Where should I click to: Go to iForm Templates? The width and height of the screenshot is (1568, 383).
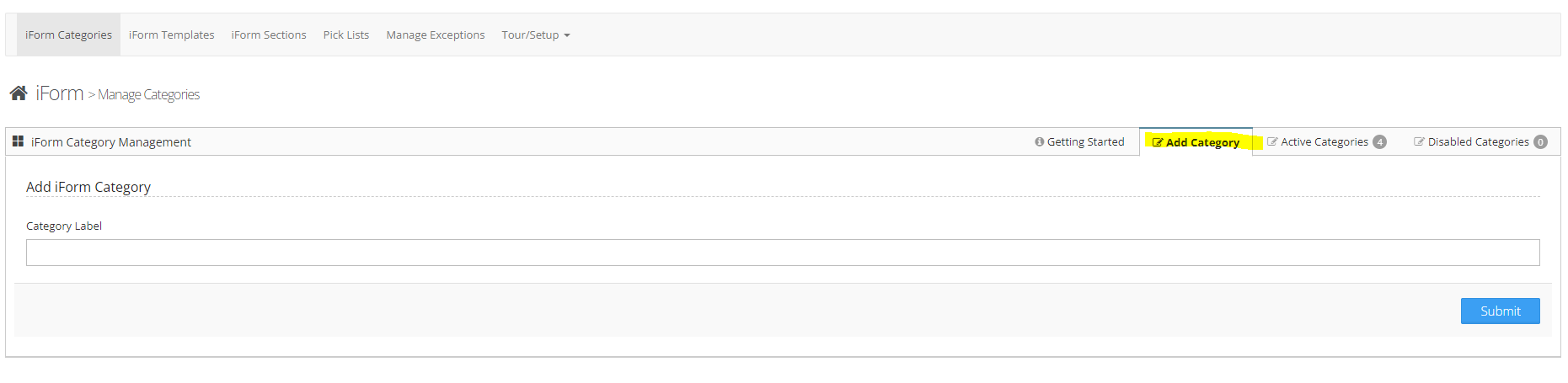tap(171, 35)
